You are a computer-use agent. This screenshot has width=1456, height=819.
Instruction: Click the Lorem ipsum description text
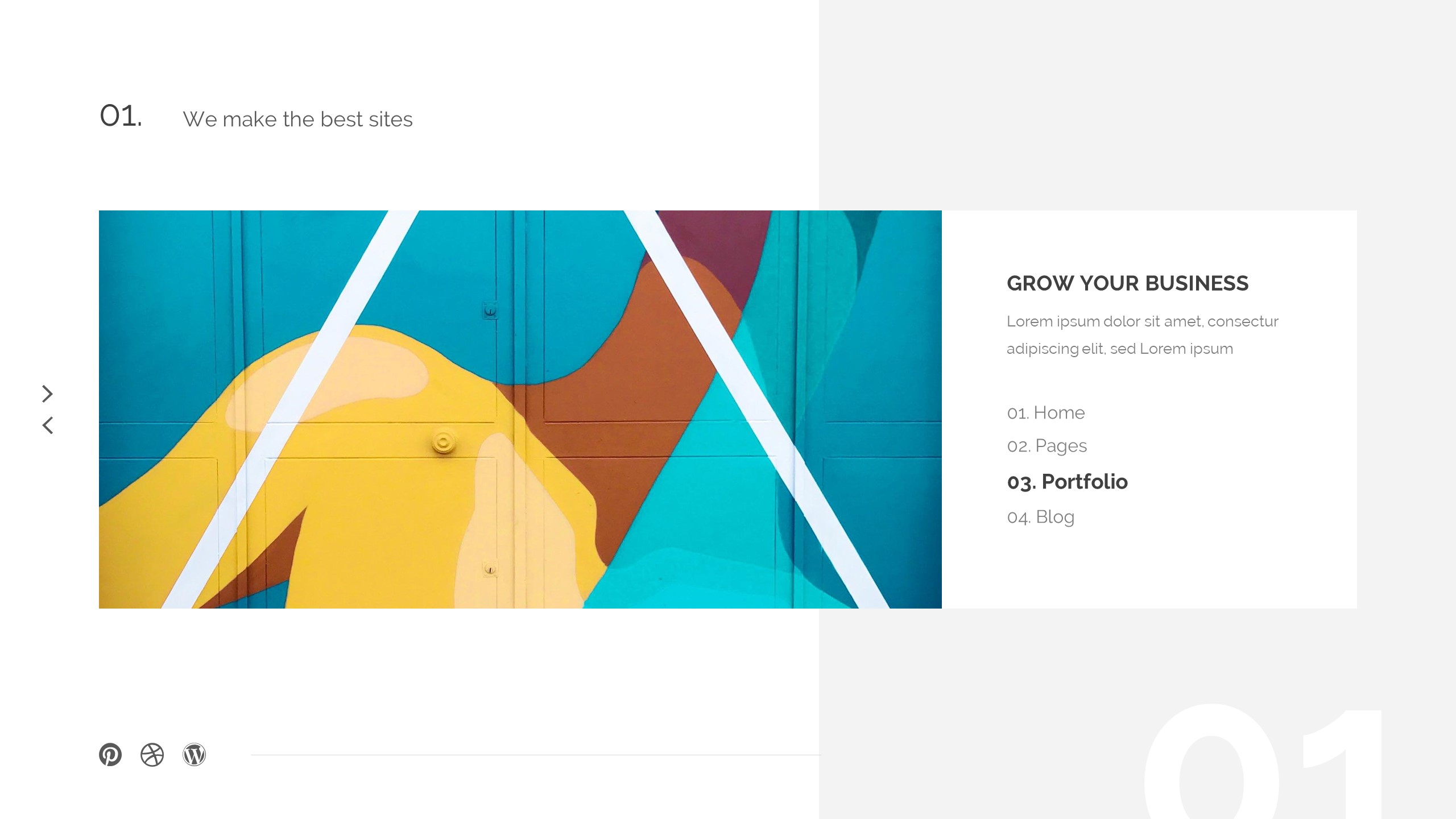pos(1142,335)
